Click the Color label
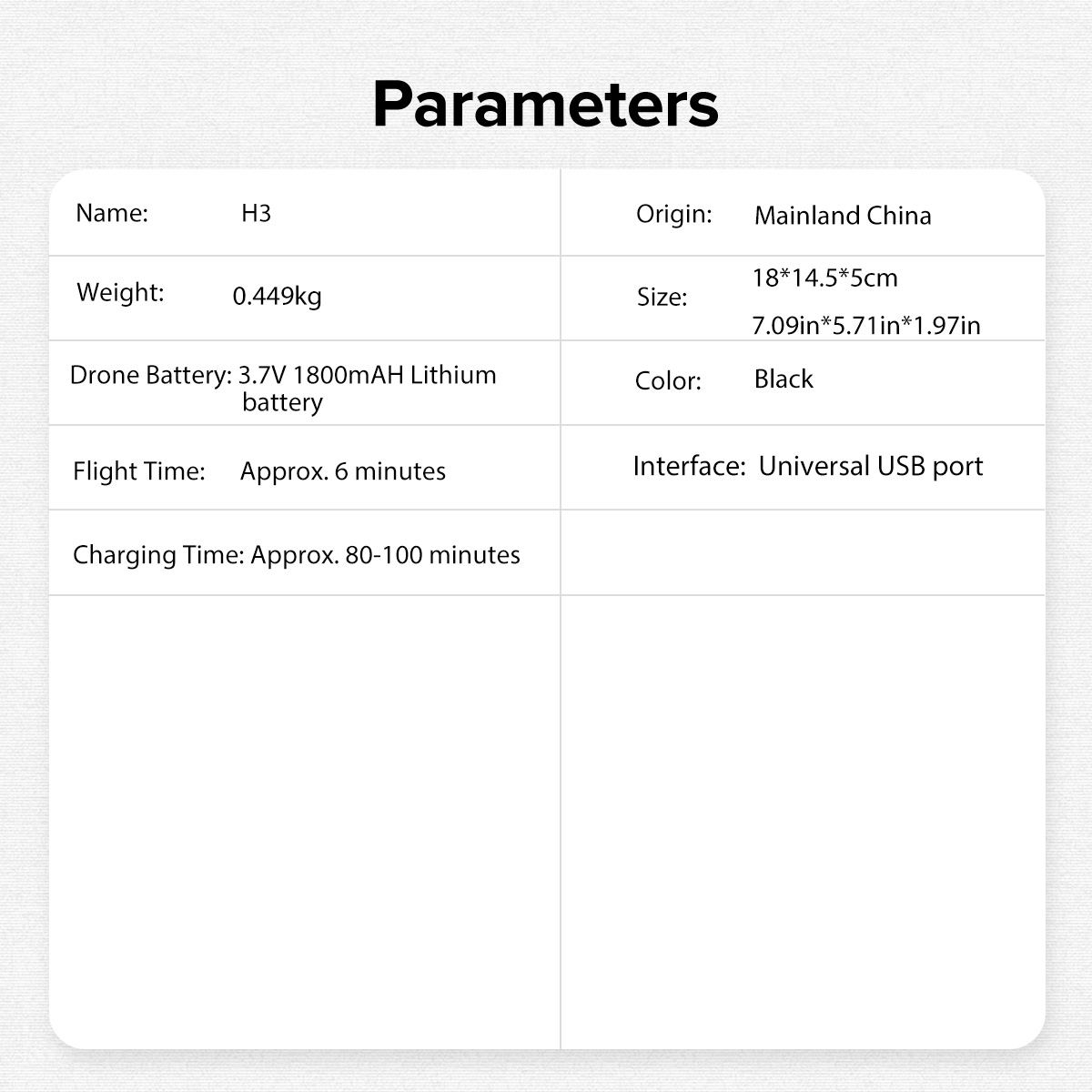This screenshot has width=1092, height=1092. click(668, 380)
